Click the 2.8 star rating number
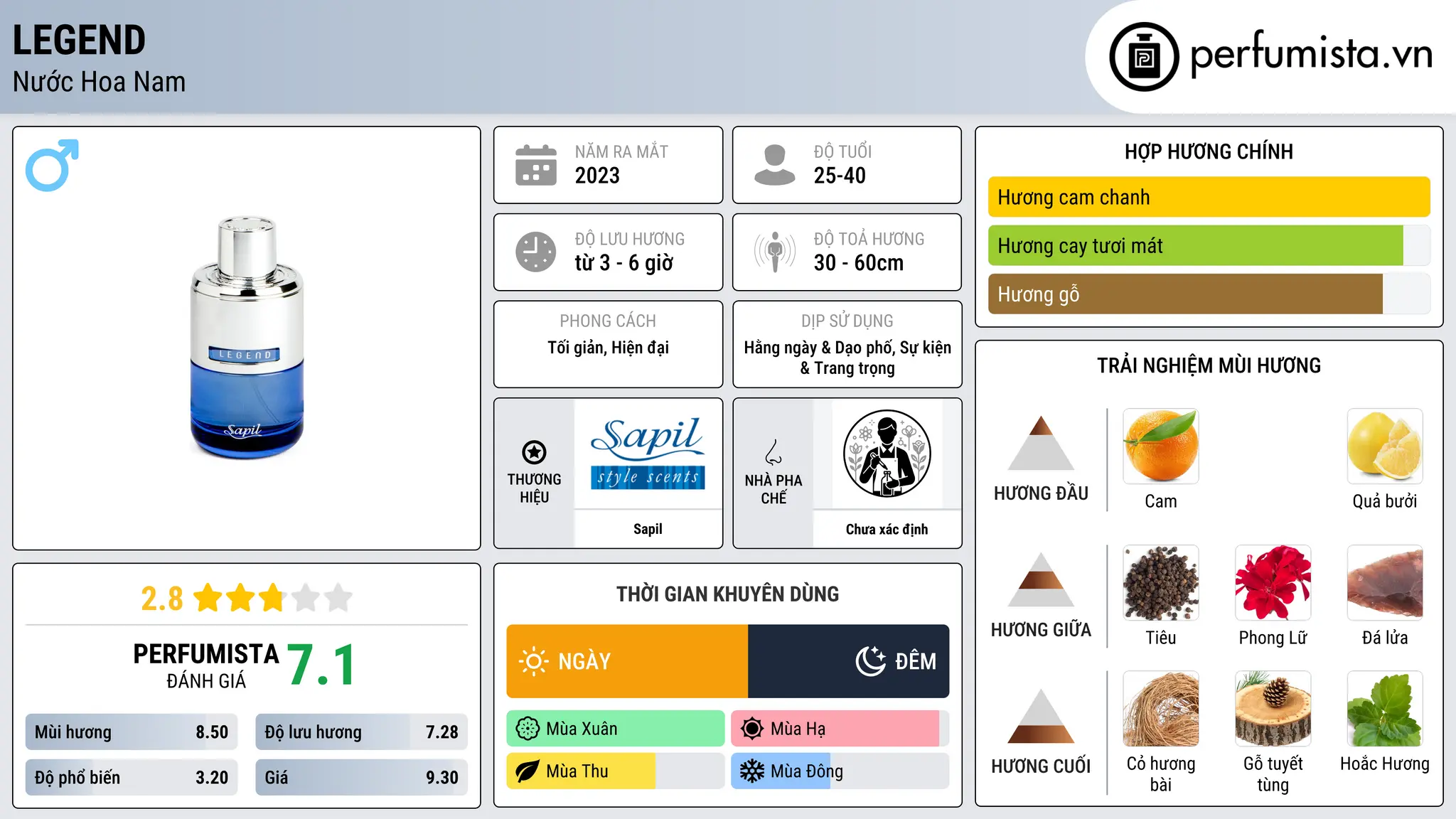1456x819 pixels. pos(162,599)
